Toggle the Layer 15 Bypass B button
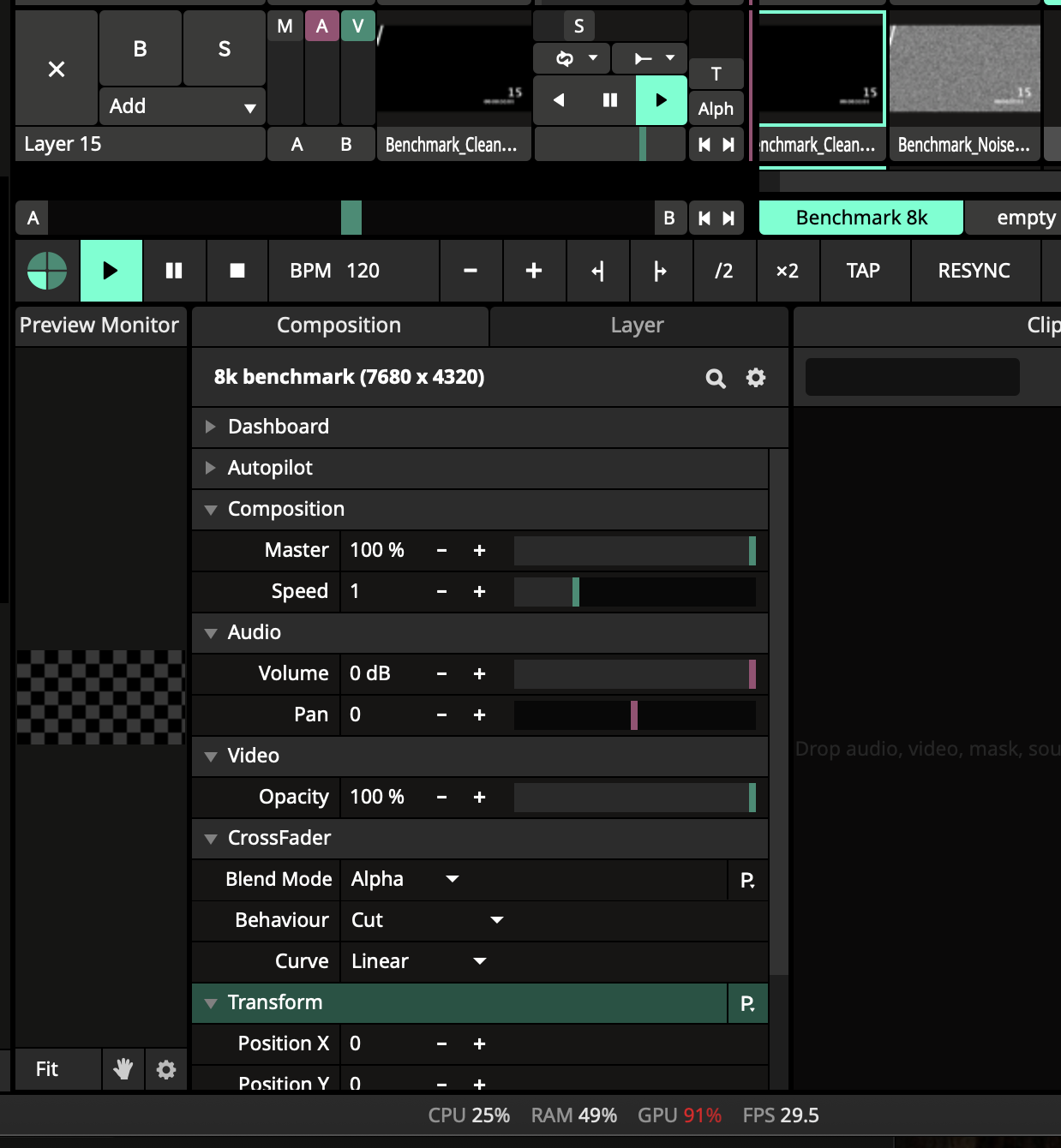This screenshot has width=1061, height=1148. coord(141,49)
